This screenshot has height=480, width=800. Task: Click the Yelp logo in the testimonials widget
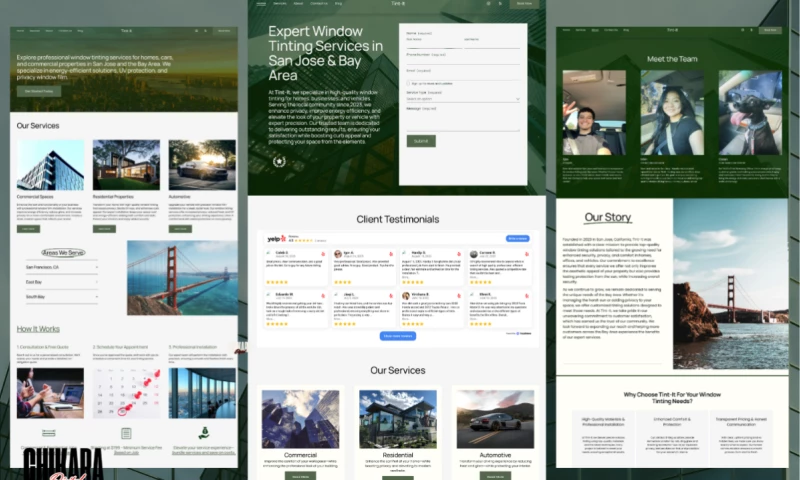pyautogui.click(x=277, y=239)
